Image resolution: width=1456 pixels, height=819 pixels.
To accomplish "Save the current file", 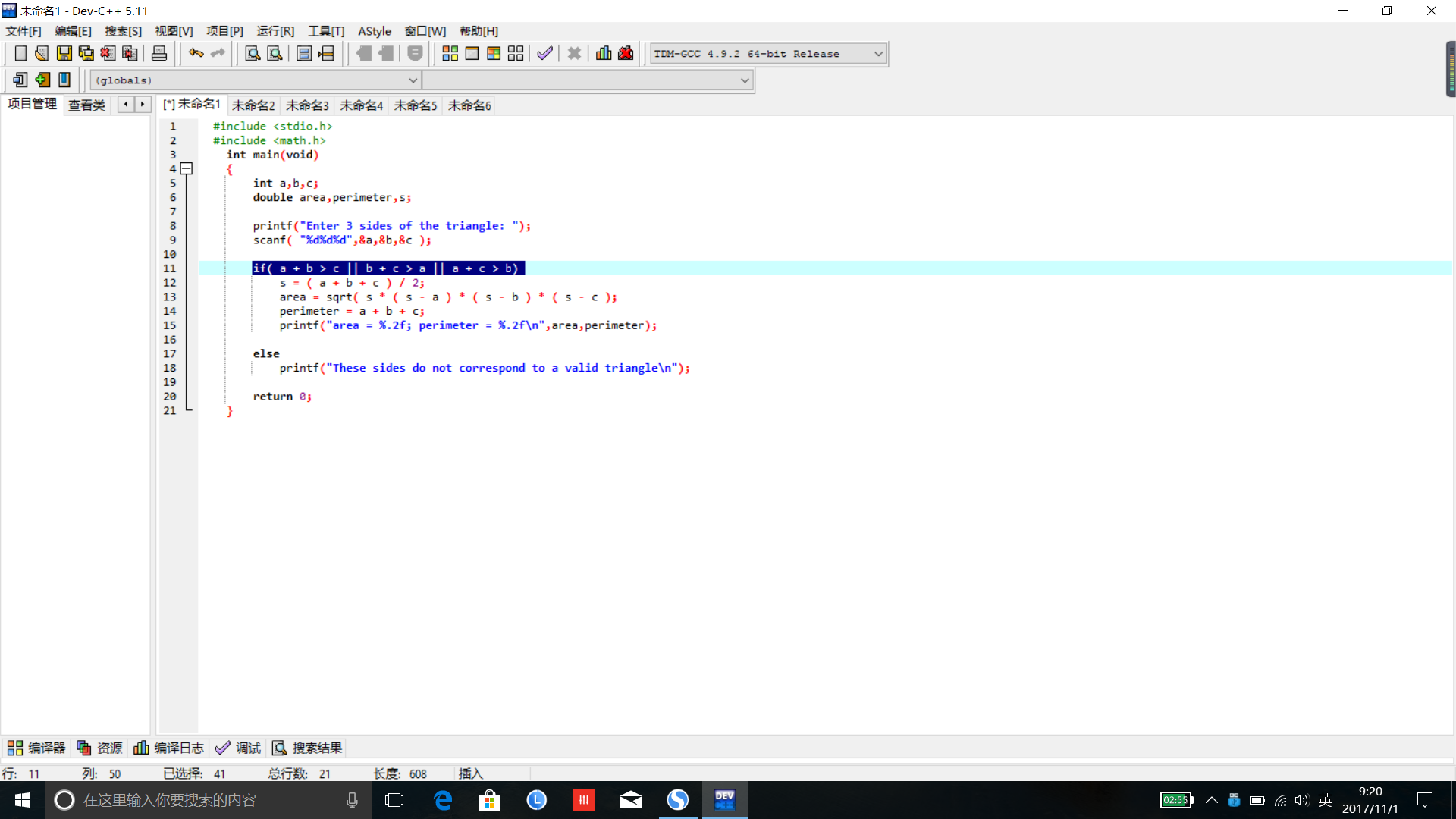I will coord(64,54).
